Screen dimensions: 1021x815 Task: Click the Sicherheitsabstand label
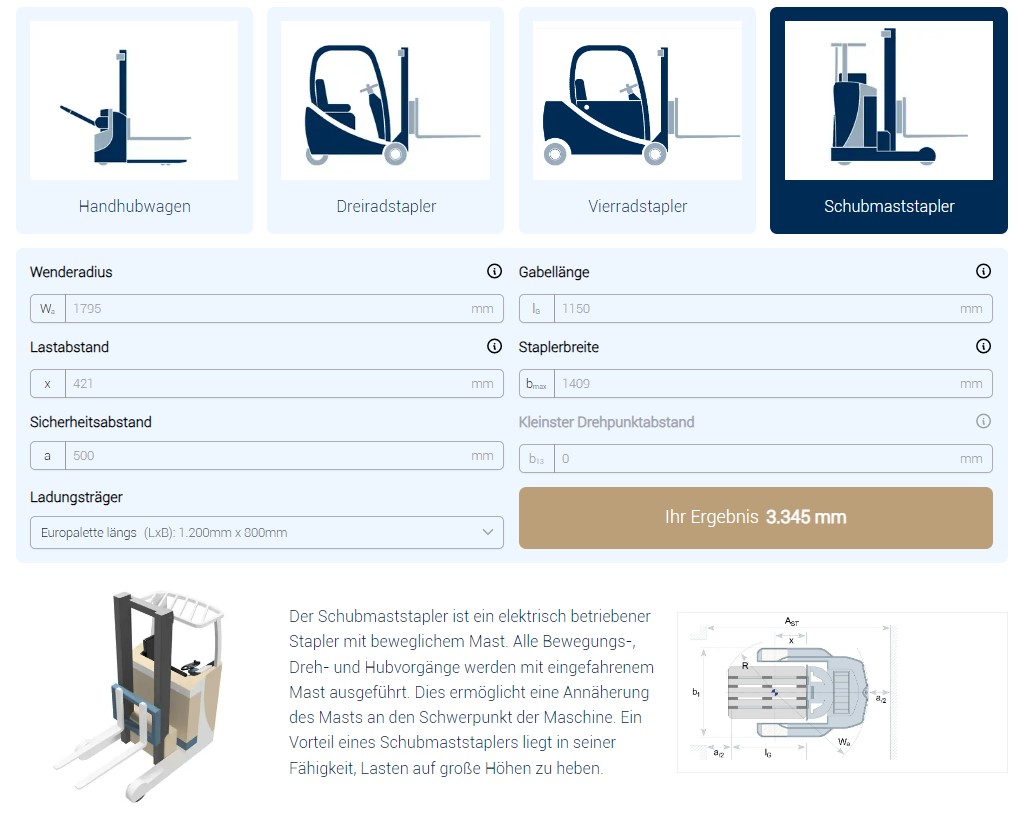pos(91,422)
